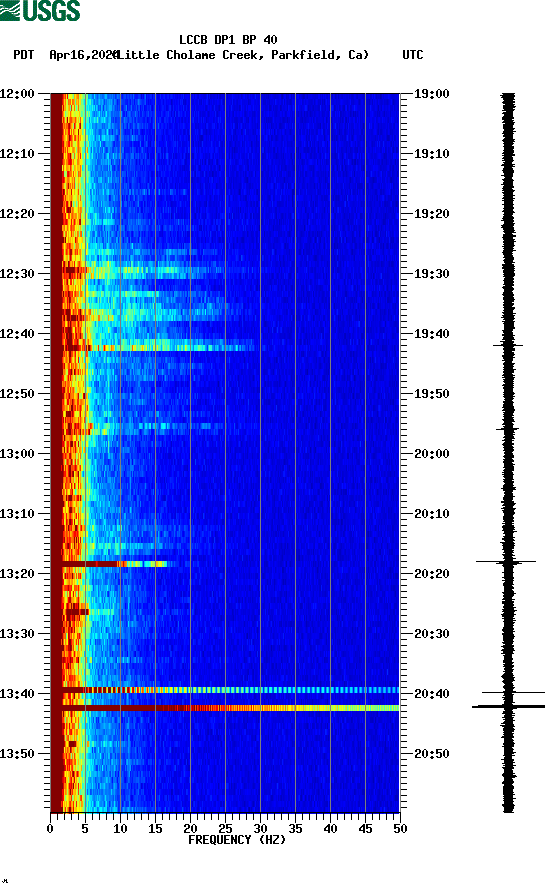Image resolution: width=552 pixels, height=892 pixels.
Task: Click the '19:30' UTC time label
Action: coord(431,274)
